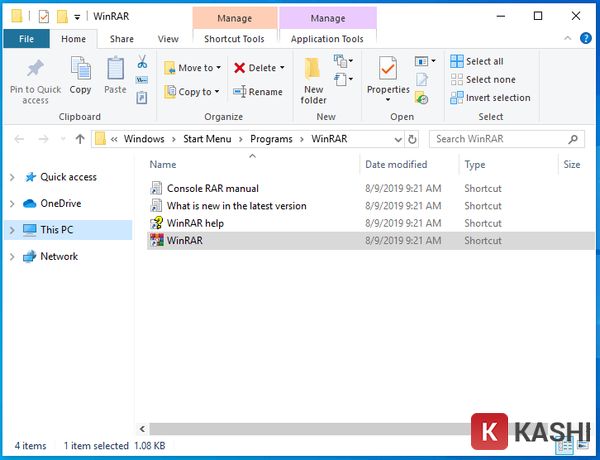This screenshot has width=600, height=460.
Task: Click the WinRAR shortcut file icon
Action: [157, 240]
